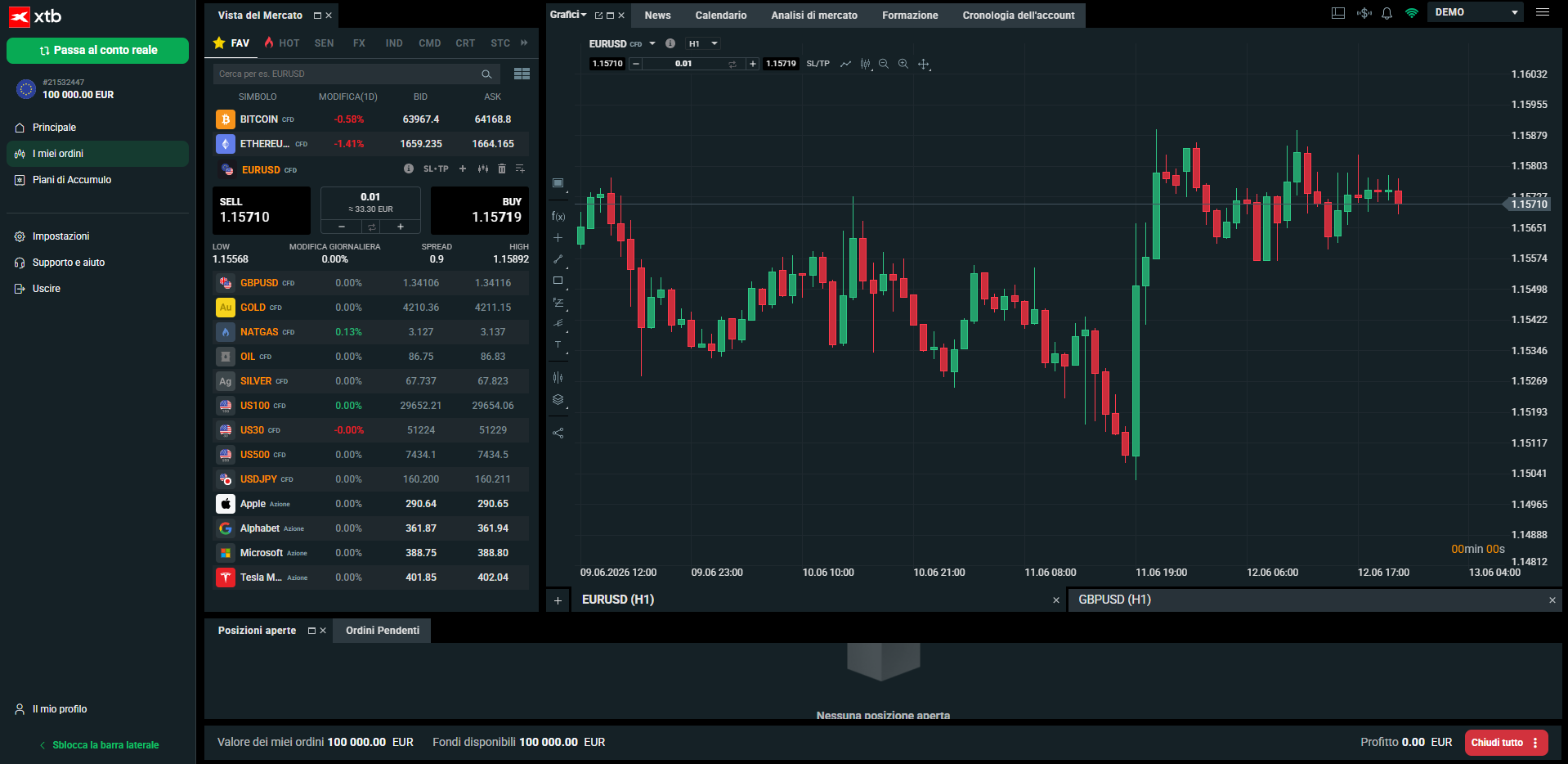Switch chart to line type icon
This screenshot has height=764, width=1568.
845,64
